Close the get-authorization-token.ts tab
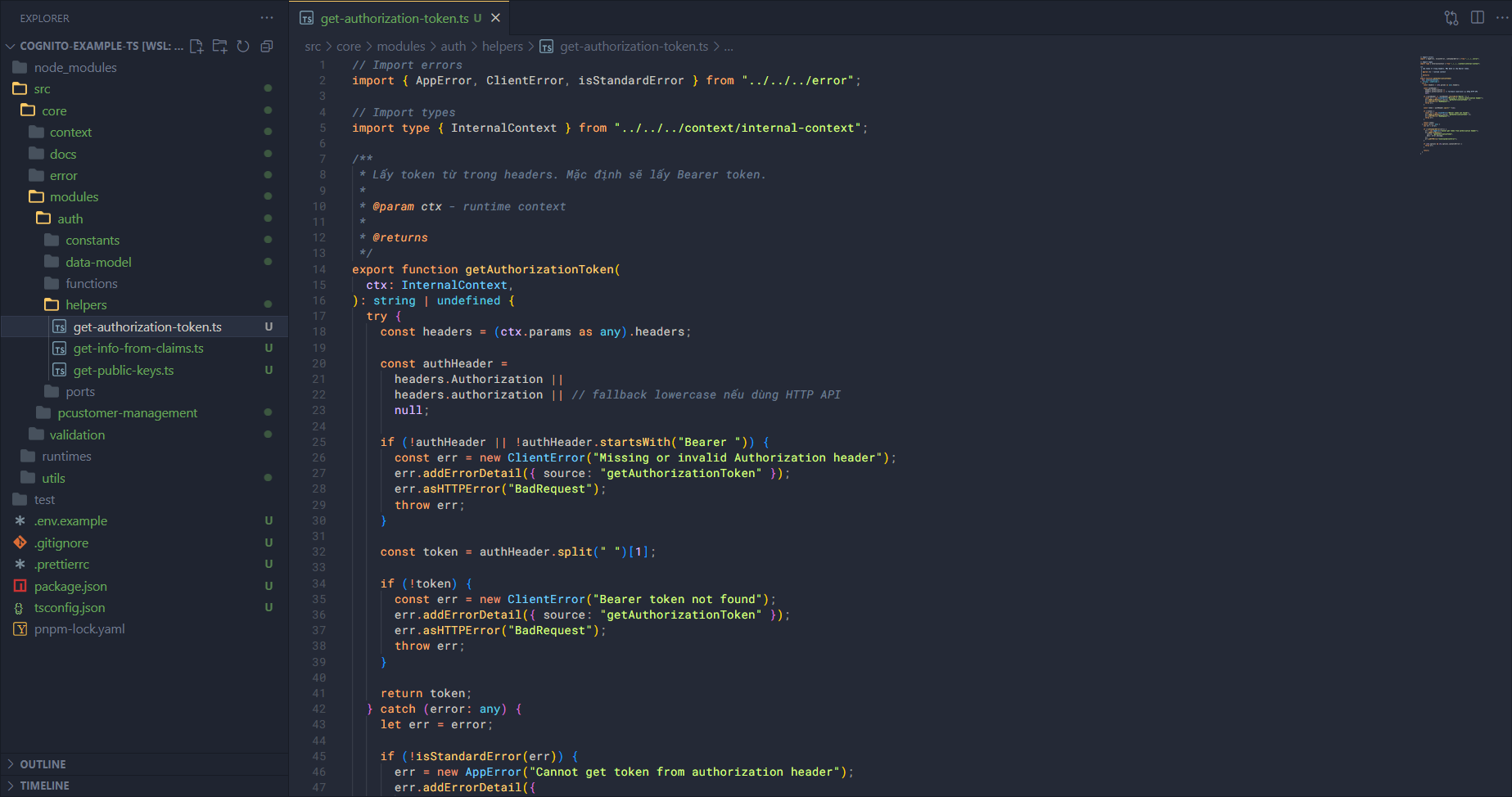Image resolution: width=1512 pixels, height=797 pixels. (x=495, y=18)
